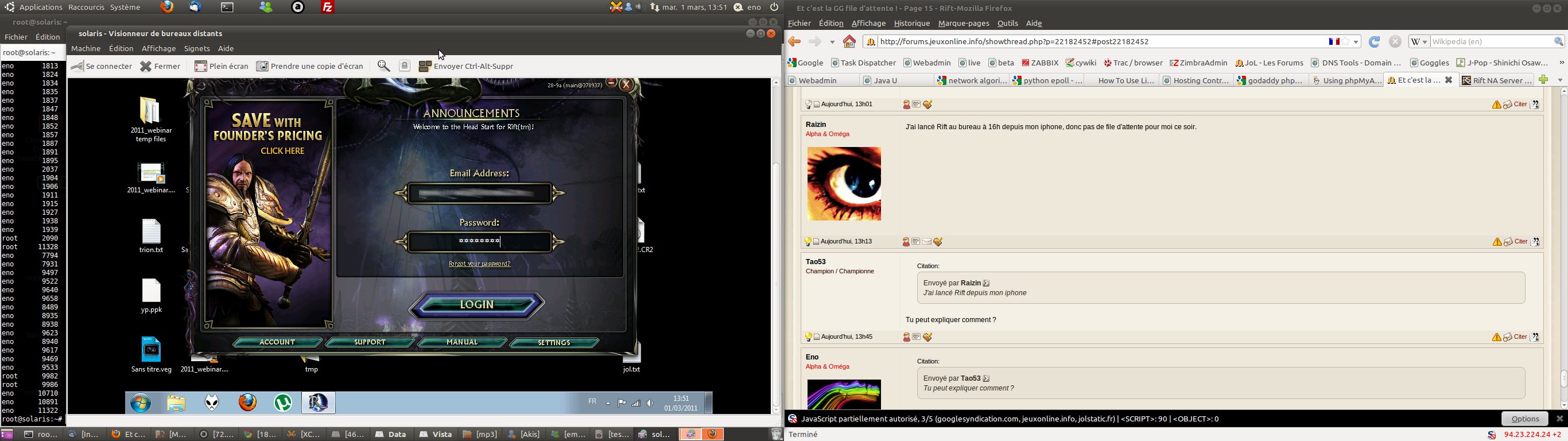Reload the page in Firefox
This screenshot has height=441, width=1568.
click(x=1374, y=41)
